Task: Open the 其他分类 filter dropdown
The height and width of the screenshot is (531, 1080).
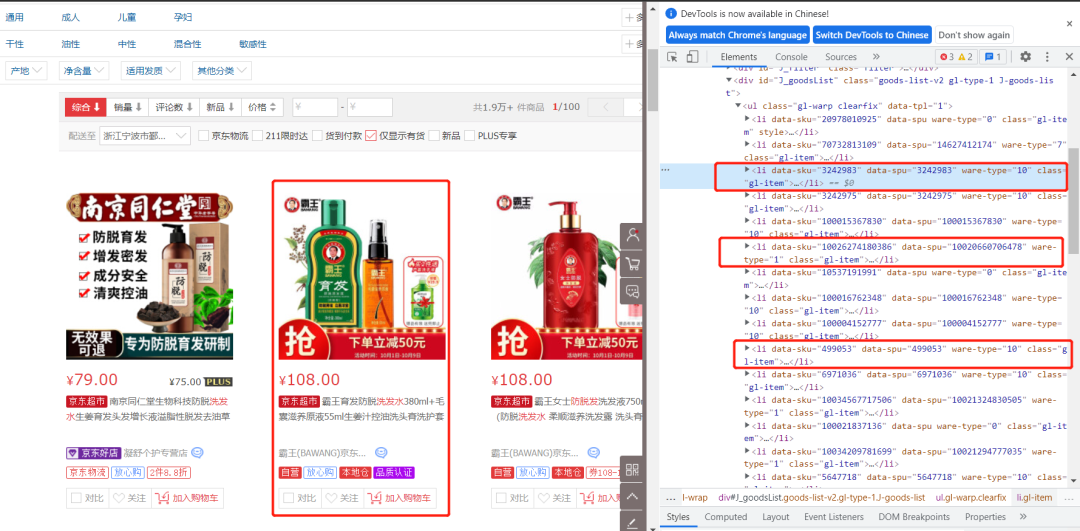Action: tap(222, 70)
